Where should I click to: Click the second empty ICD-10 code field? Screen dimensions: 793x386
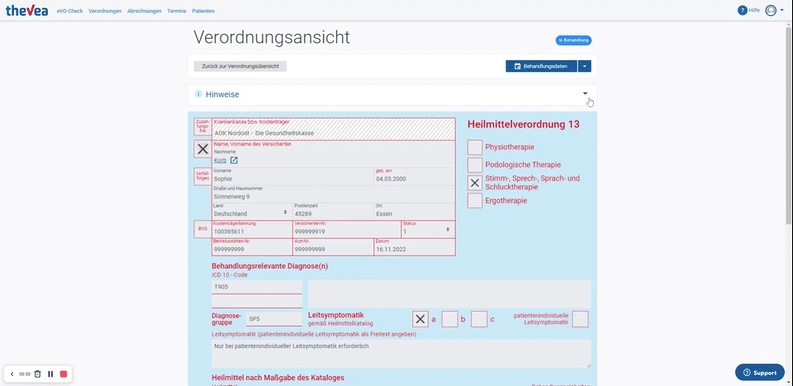click(x=257, y=301)
